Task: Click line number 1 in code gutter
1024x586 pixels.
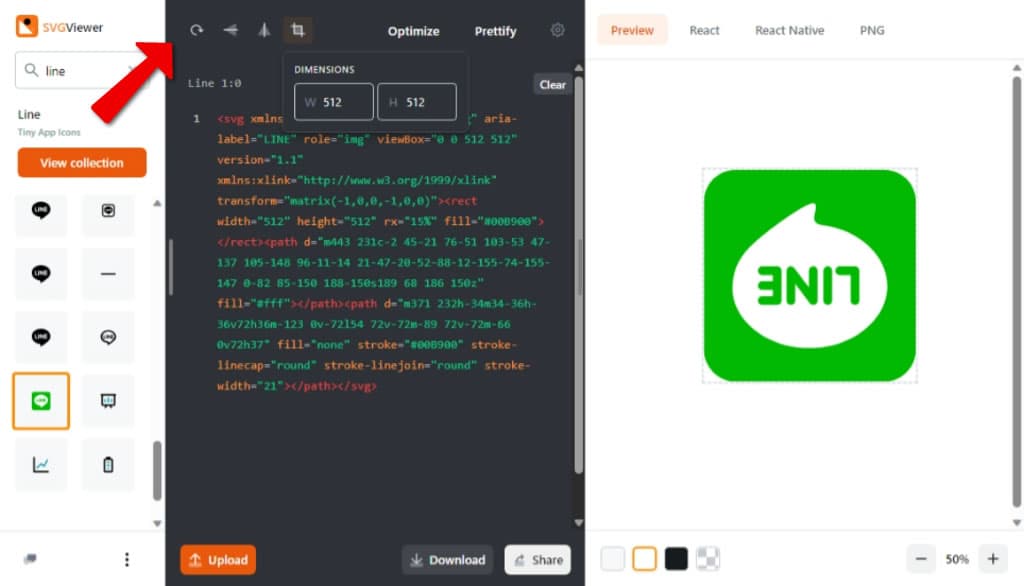Action: coord(196,119)
